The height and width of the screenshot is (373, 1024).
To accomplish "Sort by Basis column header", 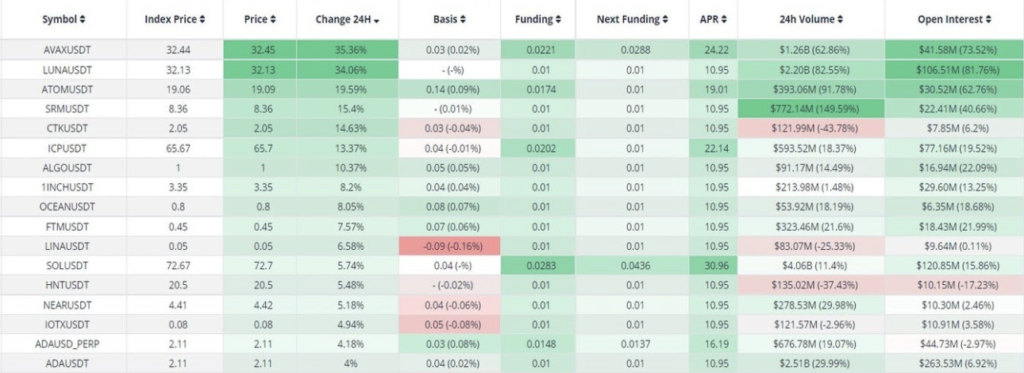I will pyautogui.click(x=449, y=20).
